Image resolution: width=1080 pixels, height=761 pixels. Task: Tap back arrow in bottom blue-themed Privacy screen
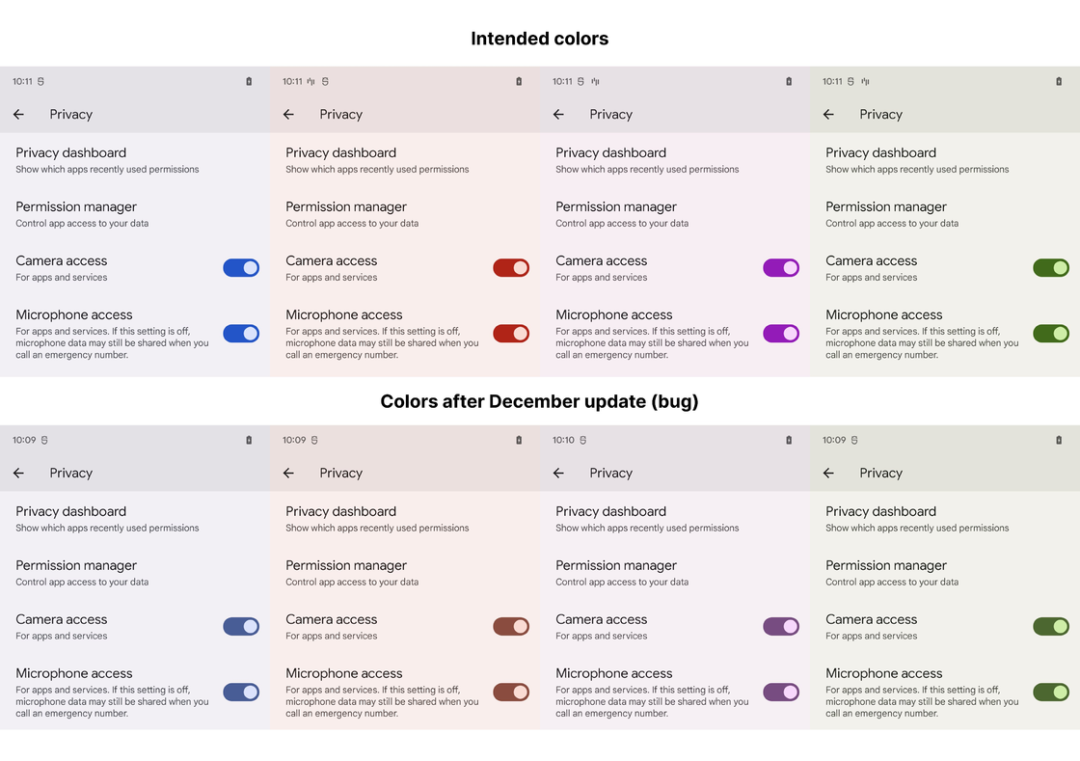coord(19,473)
